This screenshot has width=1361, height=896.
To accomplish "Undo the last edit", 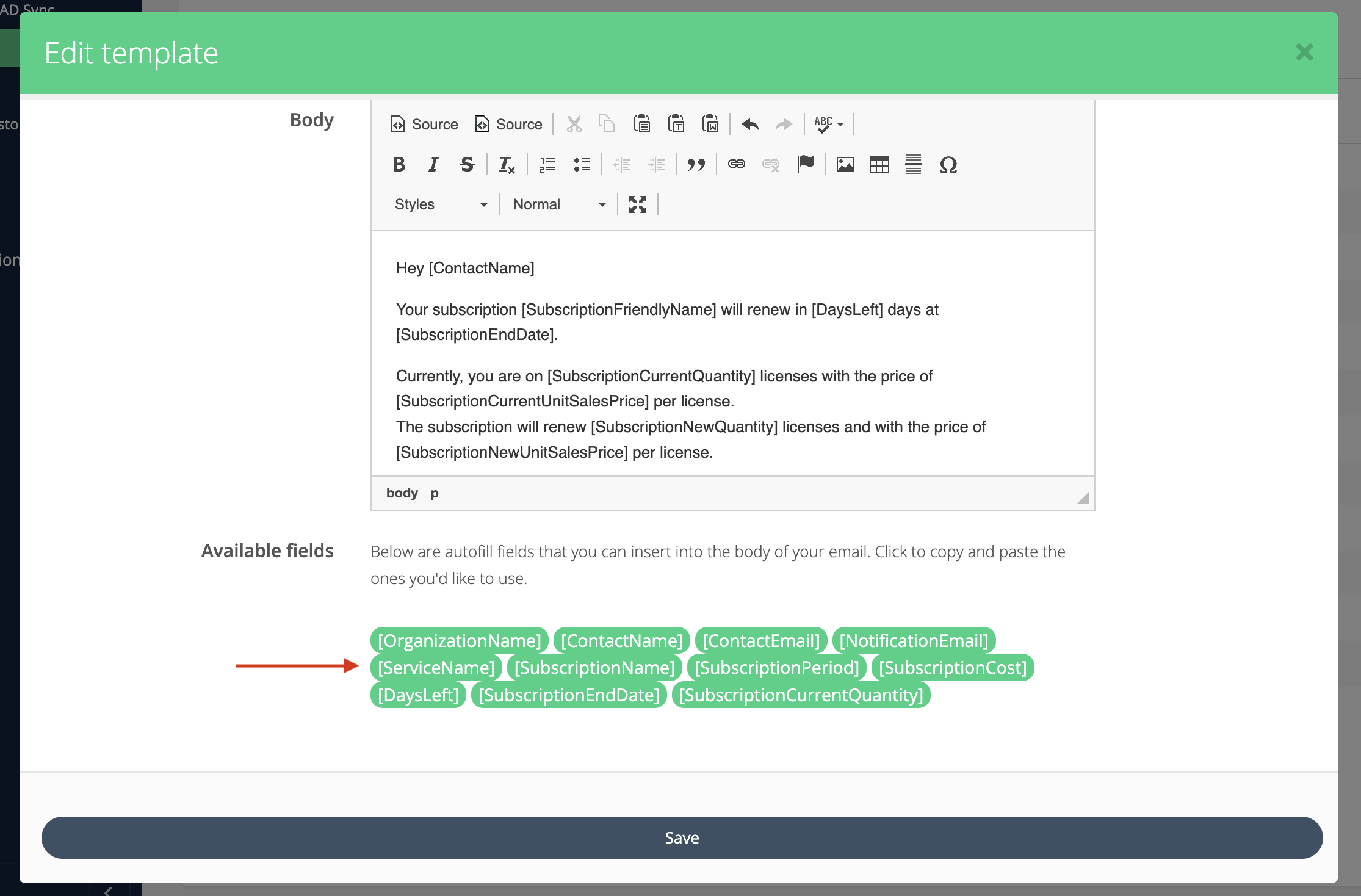I will (750, 124).
